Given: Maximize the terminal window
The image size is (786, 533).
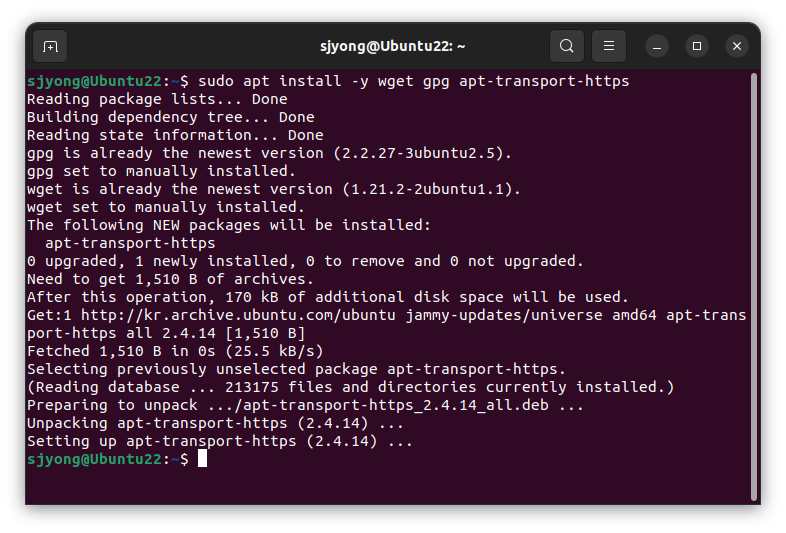Looking at the screenshot, I should tap(697, 47).
